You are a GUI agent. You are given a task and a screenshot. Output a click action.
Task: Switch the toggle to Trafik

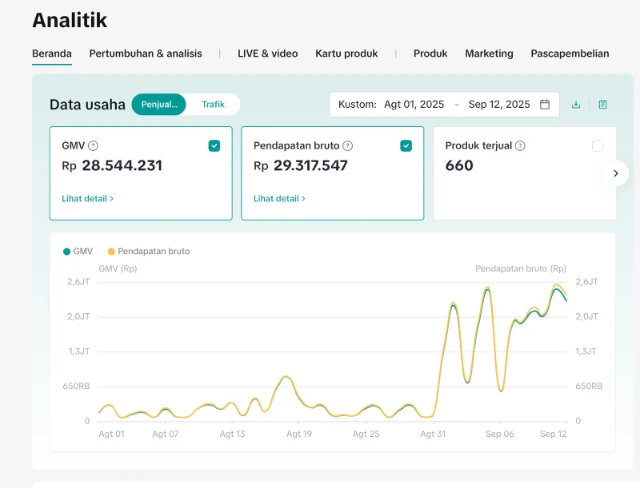[x=213, y=104]
